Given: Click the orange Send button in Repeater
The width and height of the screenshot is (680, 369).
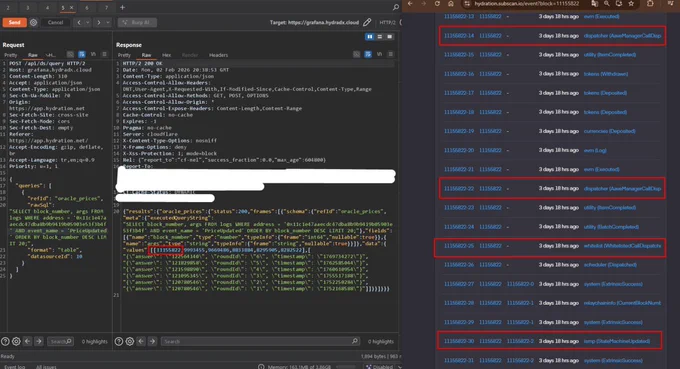Looking at the screenshot, I should 14,23.
